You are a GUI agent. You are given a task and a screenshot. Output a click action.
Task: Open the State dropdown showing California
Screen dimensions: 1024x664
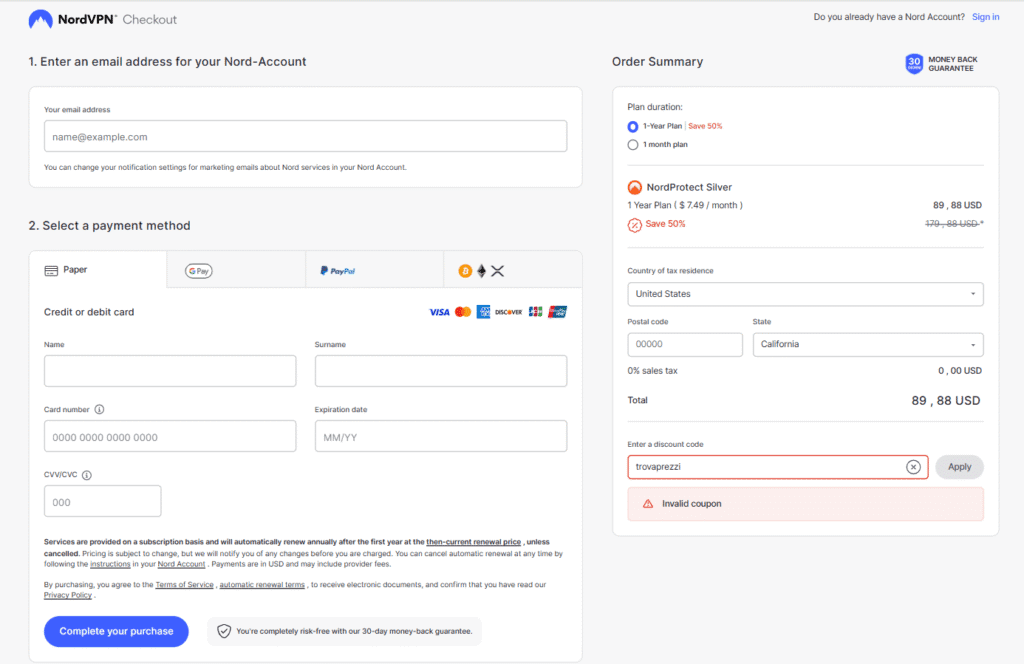[868, 344]
